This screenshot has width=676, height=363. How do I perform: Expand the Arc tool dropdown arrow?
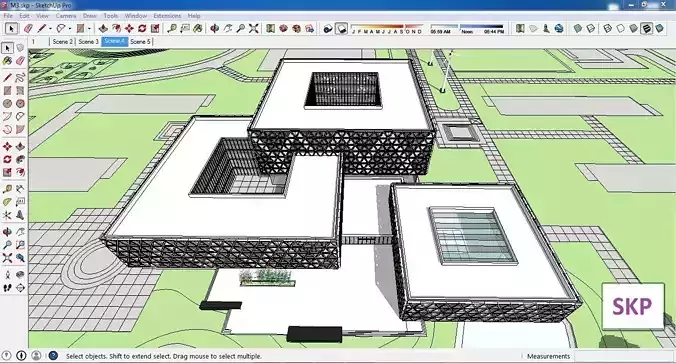point(70,29)
